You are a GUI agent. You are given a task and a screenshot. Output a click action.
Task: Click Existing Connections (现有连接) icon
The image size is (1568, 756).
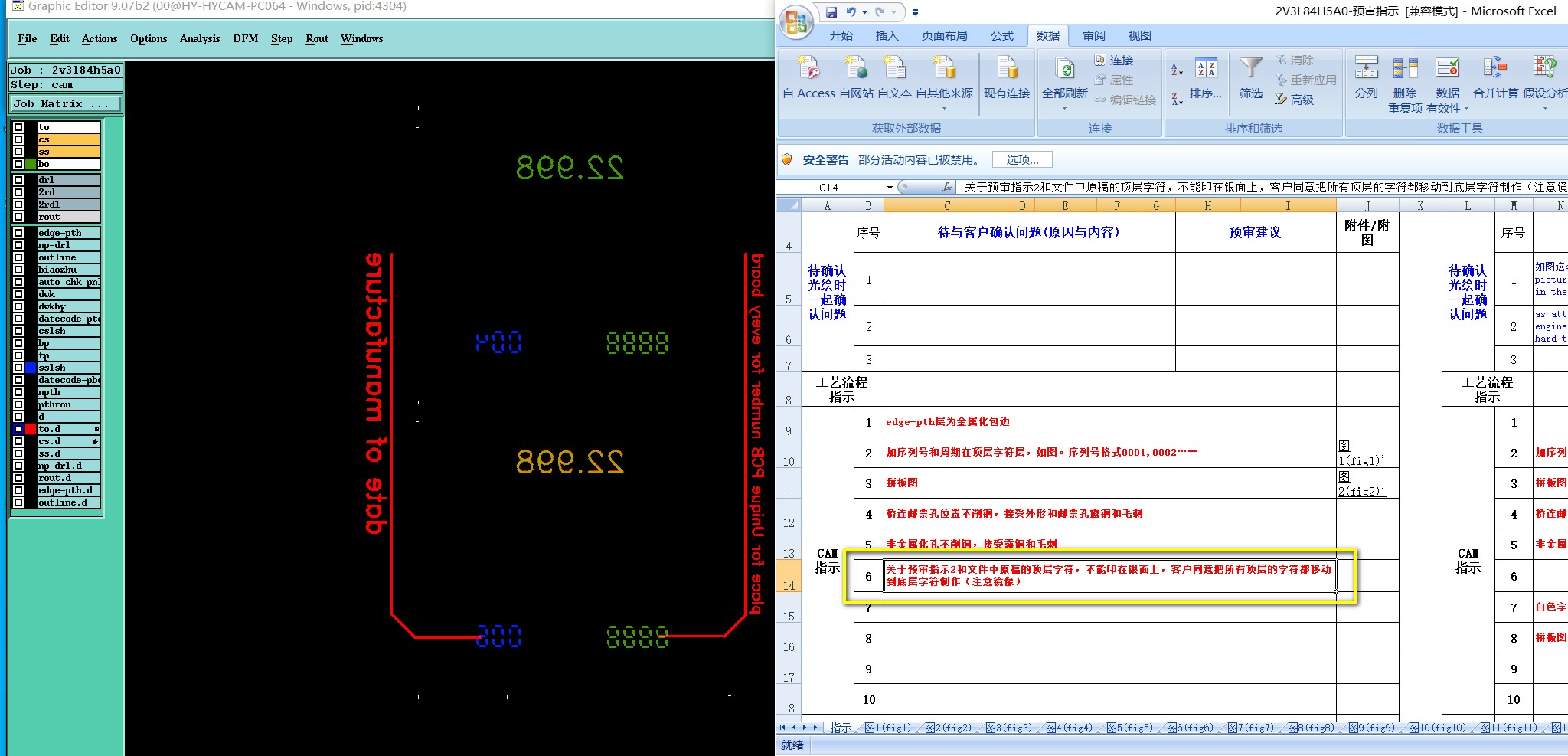1006,69
